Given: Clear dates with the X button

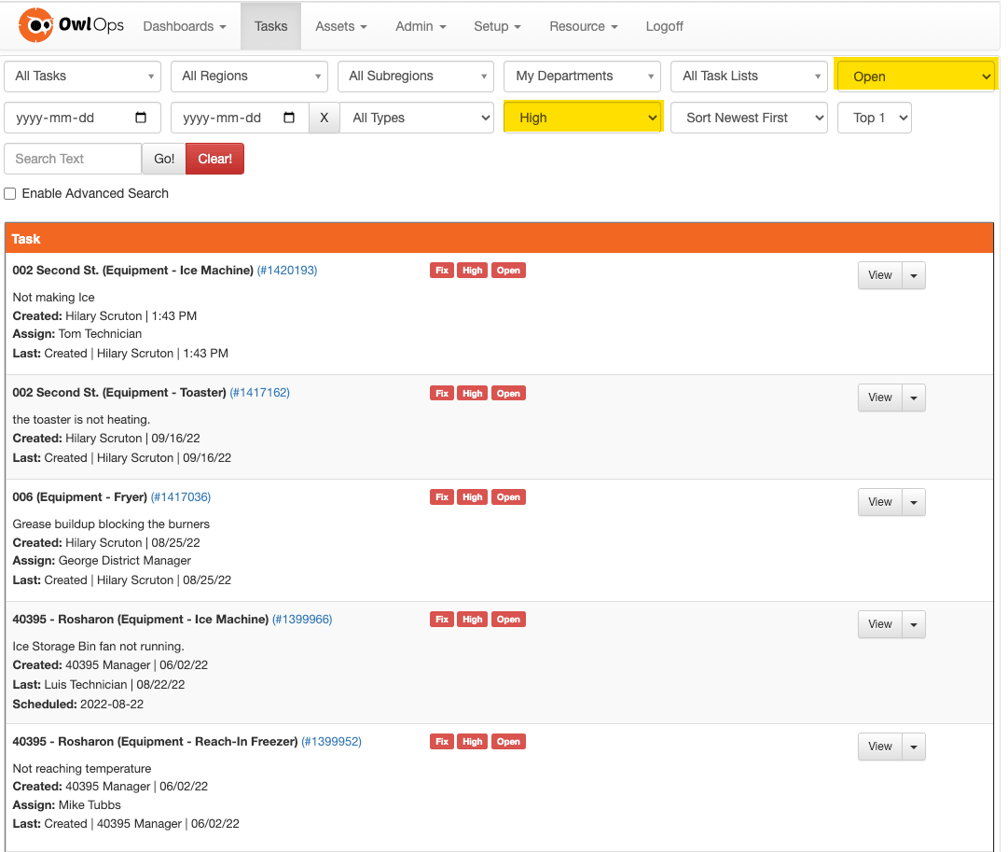Looking at the screenshot, I should pos(324,118).
